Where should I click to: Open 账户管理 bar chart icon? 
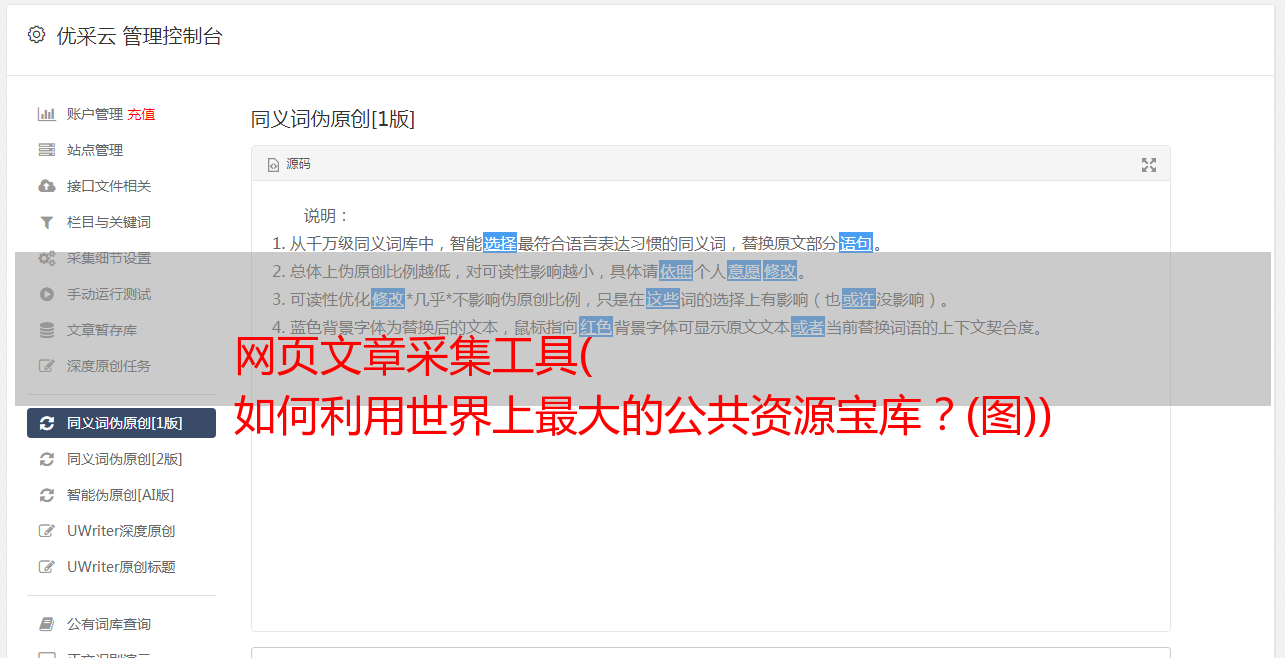(x=46, y=114)
